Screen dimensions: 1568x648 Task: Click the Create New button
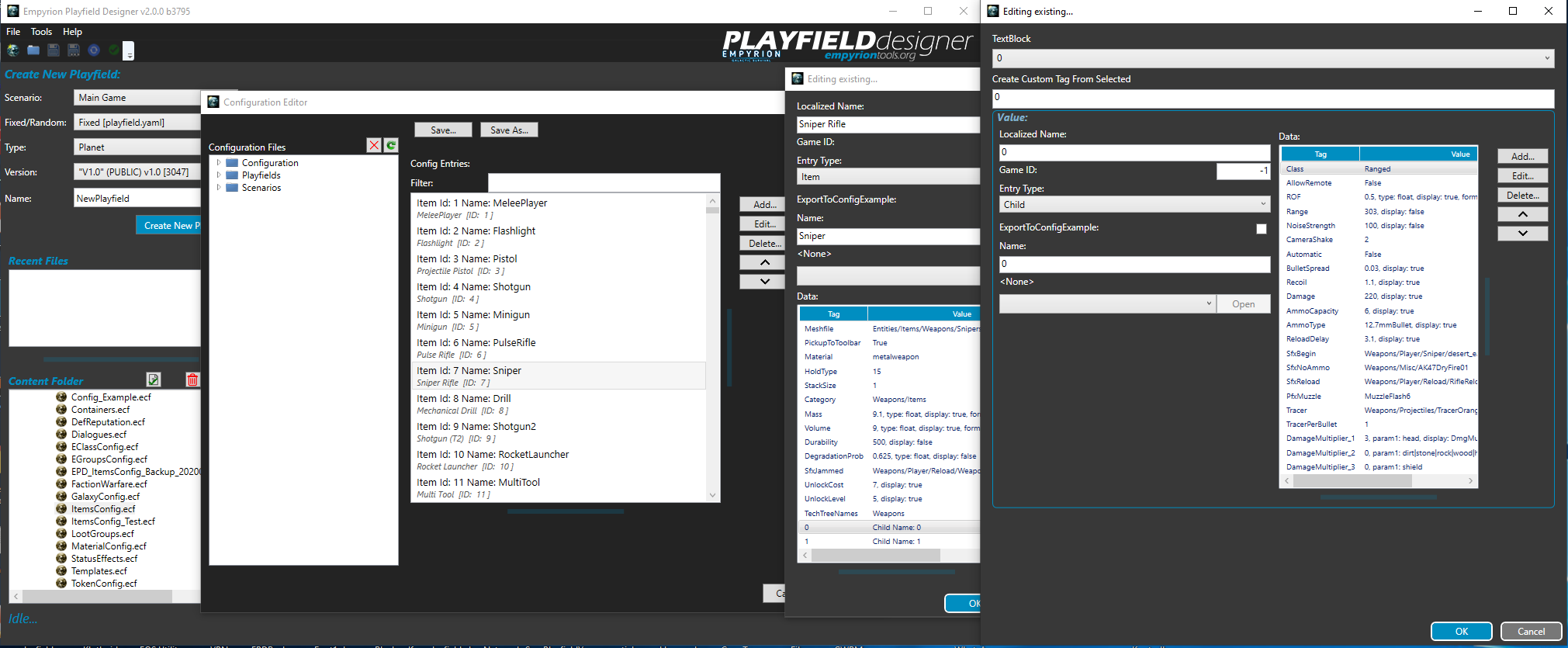[168, 225]
